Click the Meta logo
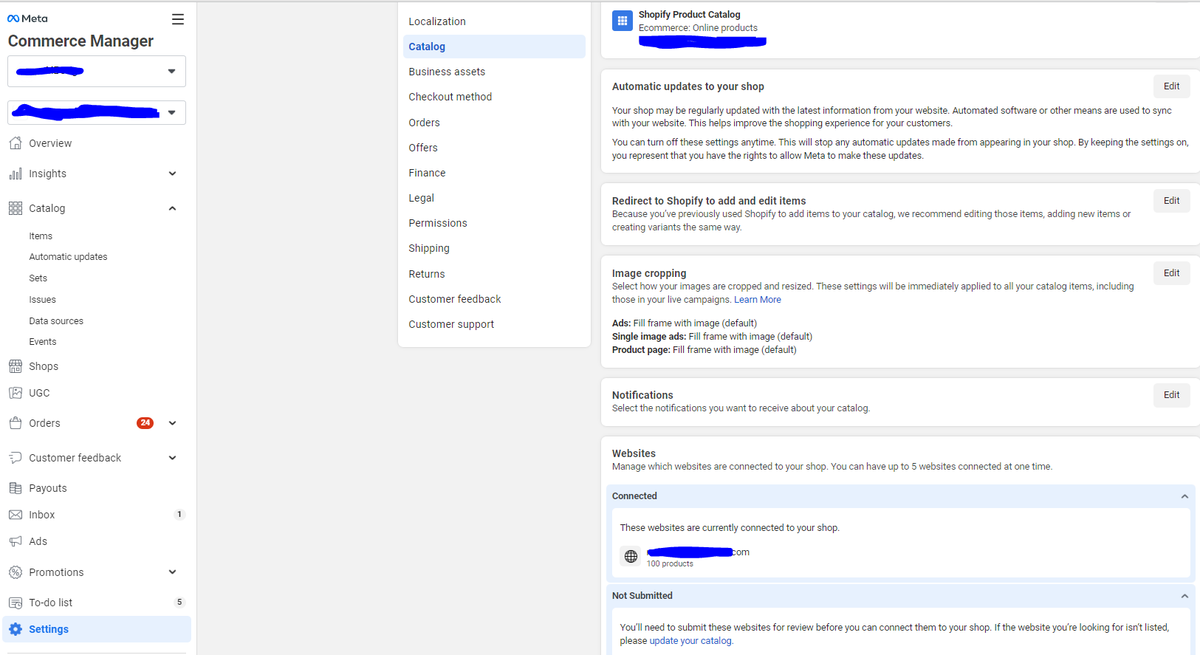Viewport: 1200px width, 655px height. click(x=27, y=19)
